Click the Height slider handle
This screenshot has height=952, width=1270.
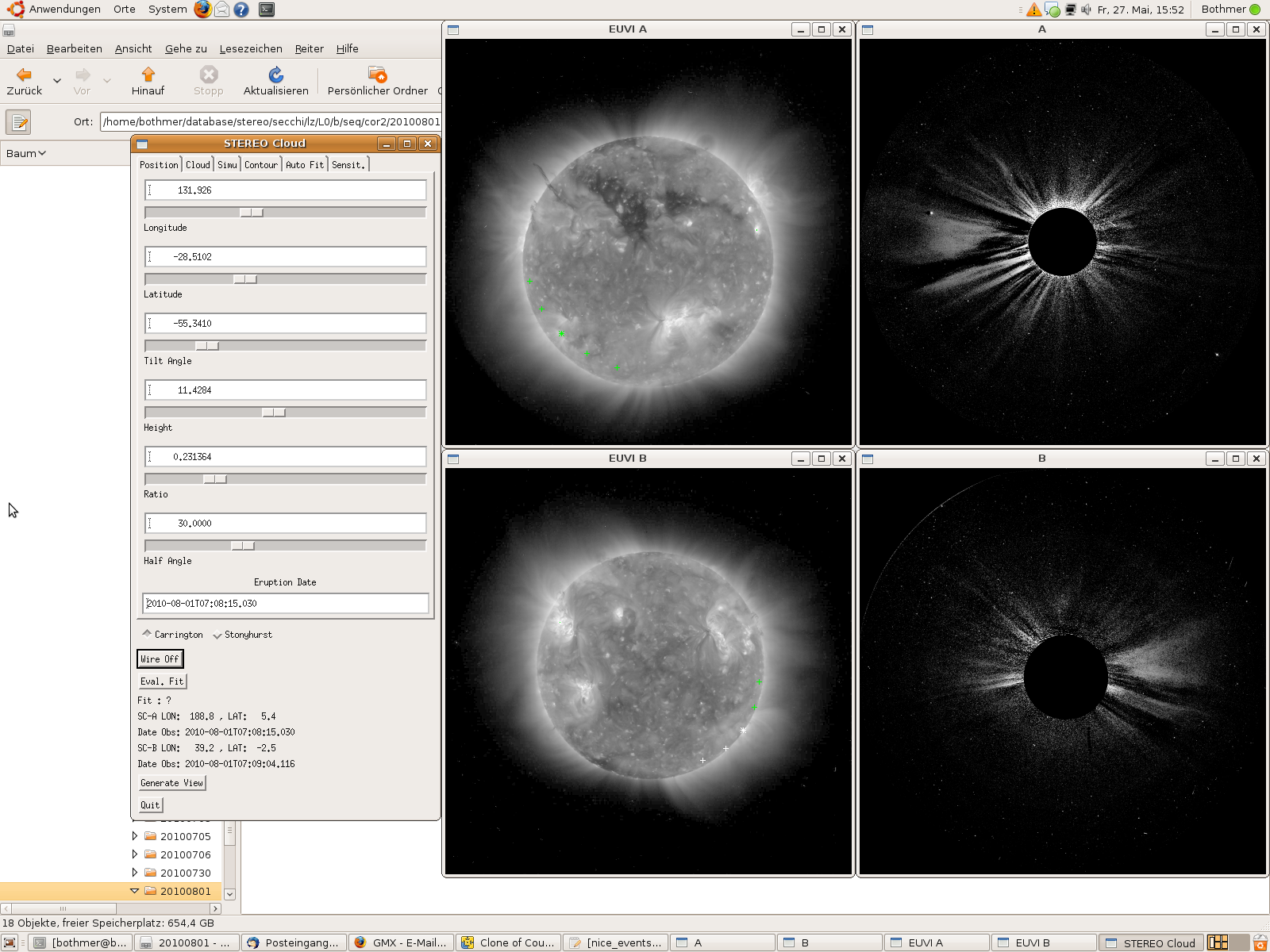(x=274, y=413)
